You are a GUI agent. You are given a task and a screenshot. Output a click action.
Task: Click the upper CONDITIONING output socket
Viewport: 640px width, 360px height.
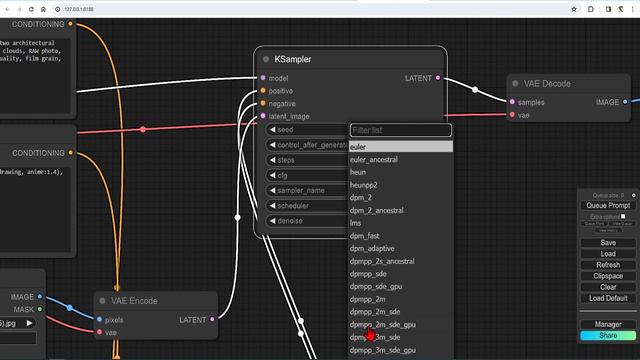click(71, 24)
